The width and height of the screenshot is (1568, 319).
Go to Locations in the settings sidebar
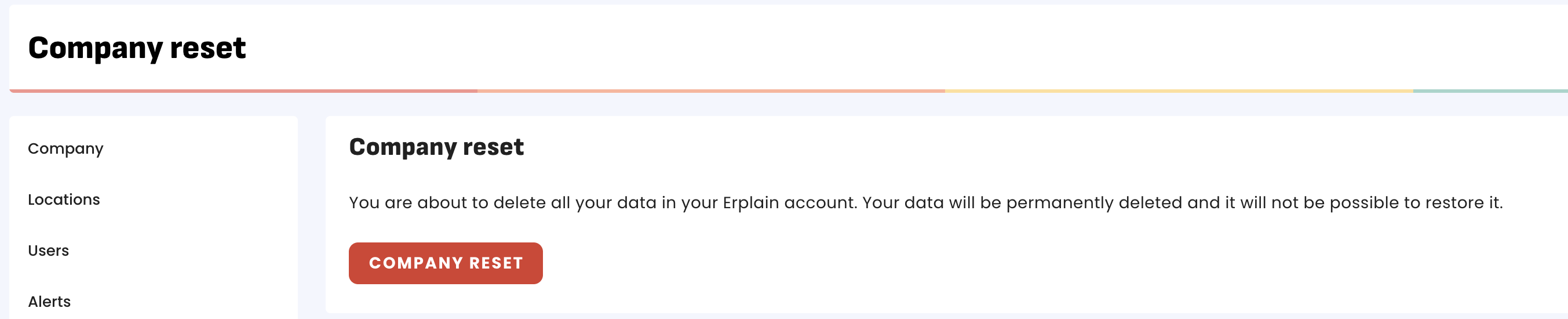pyautogui.click(x=64, y=200)
